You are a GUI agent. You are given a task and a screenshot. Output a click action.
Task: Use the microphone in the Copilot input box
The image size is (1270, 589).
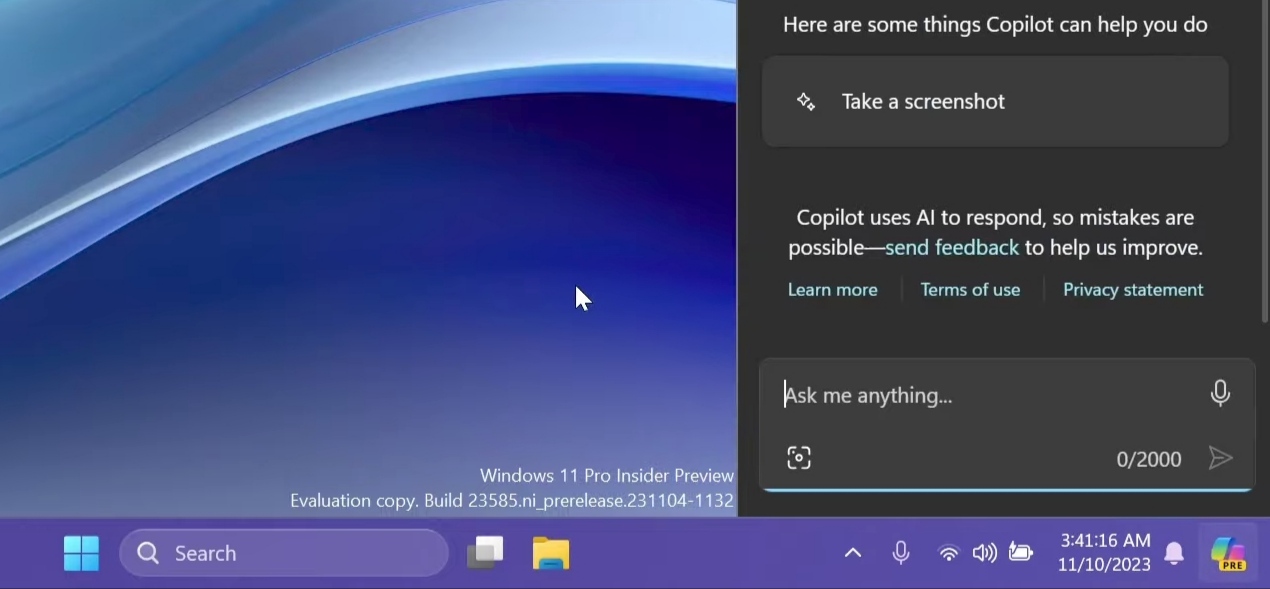(x=1220, y=393)
